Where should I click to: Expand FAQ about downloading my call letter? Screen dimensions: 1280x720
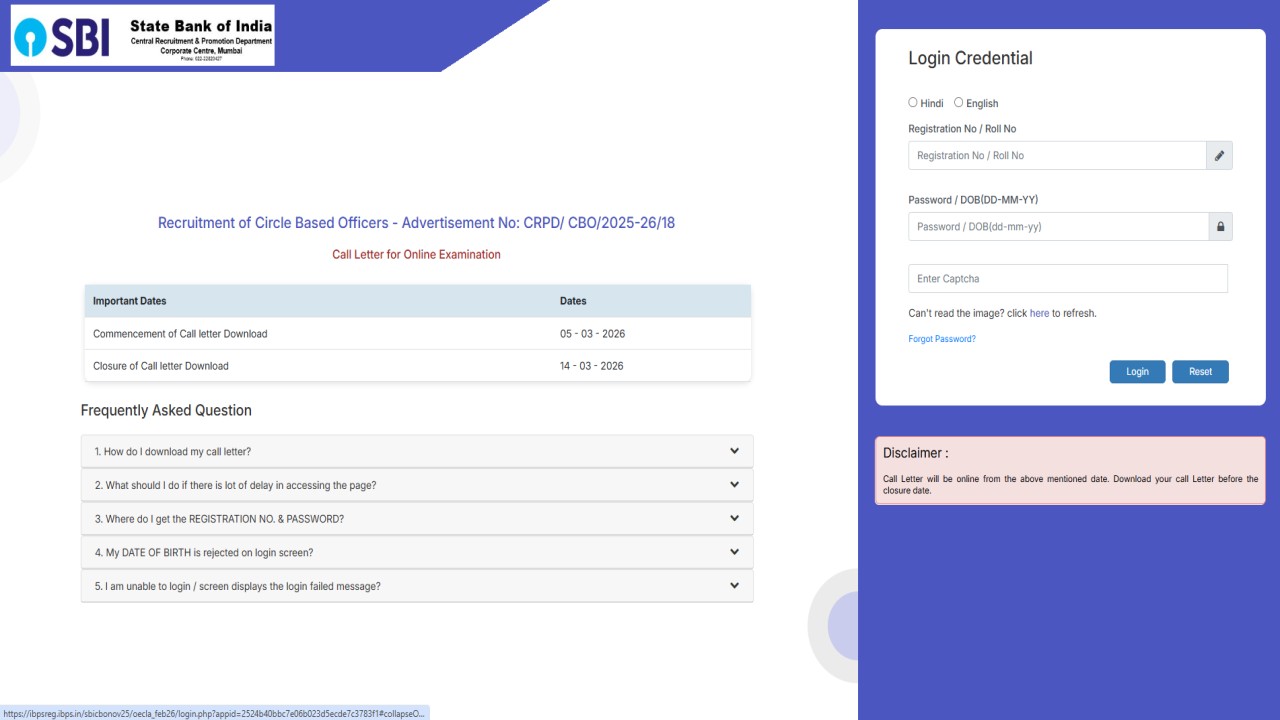[x=416, y=450]
